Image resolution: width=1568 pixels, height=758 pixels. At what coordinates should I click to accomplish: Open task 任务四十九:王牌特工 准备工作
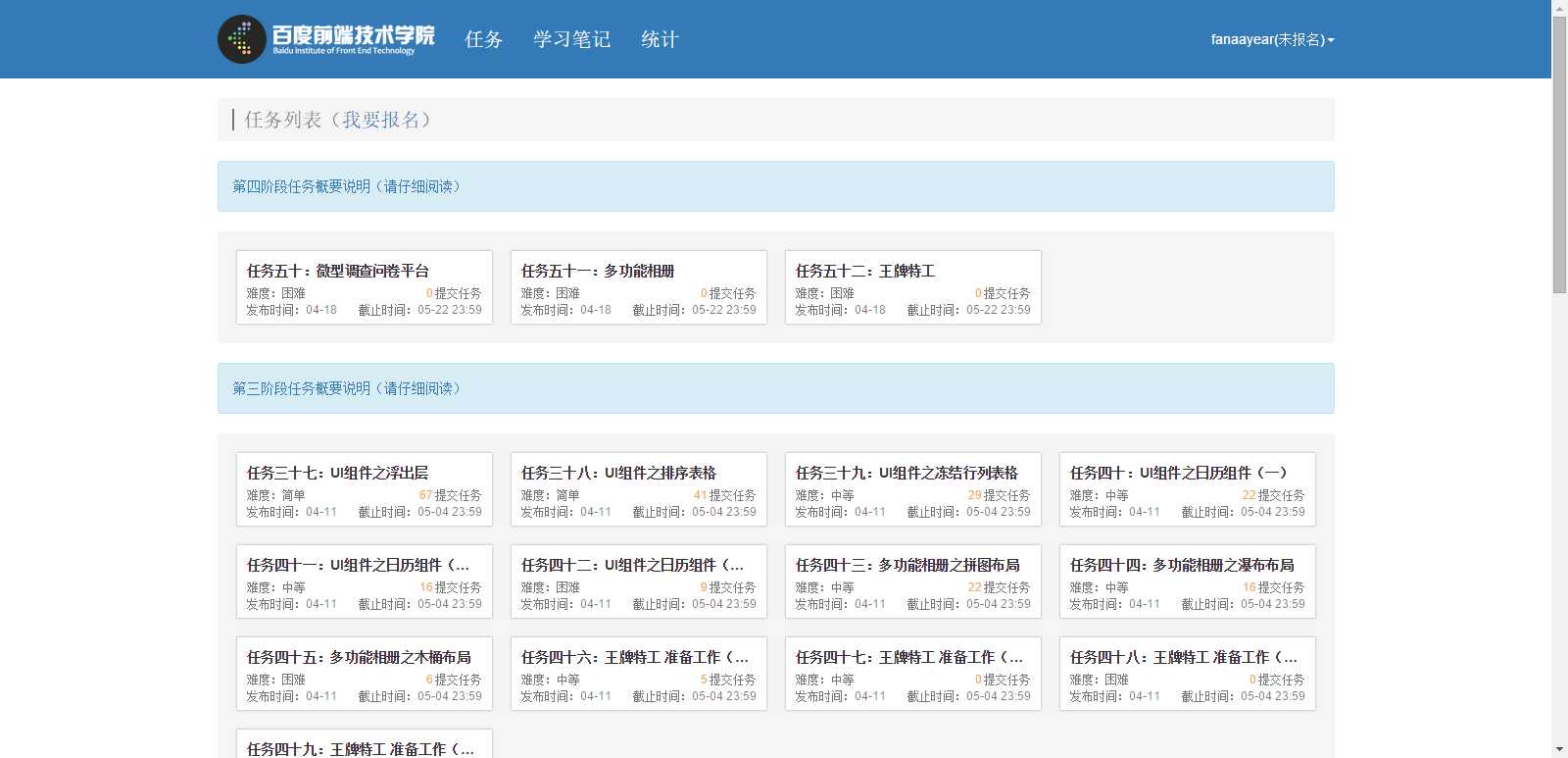361,749
